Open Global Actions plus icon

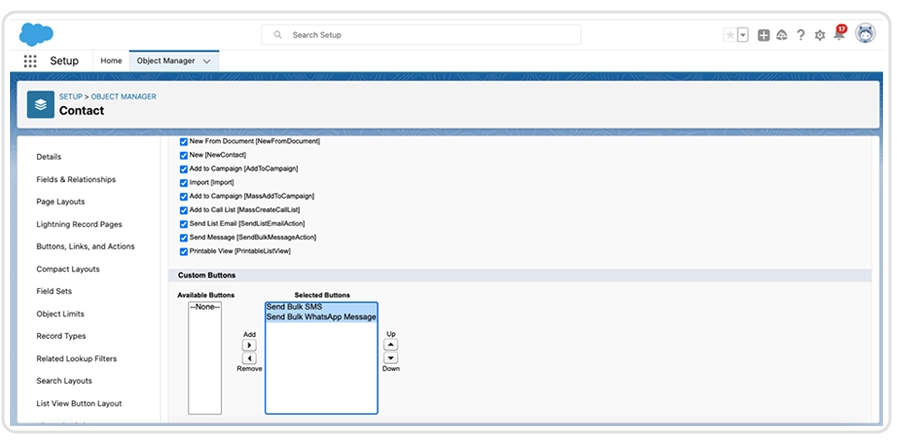pyautogui.click(x=763, y=35)
